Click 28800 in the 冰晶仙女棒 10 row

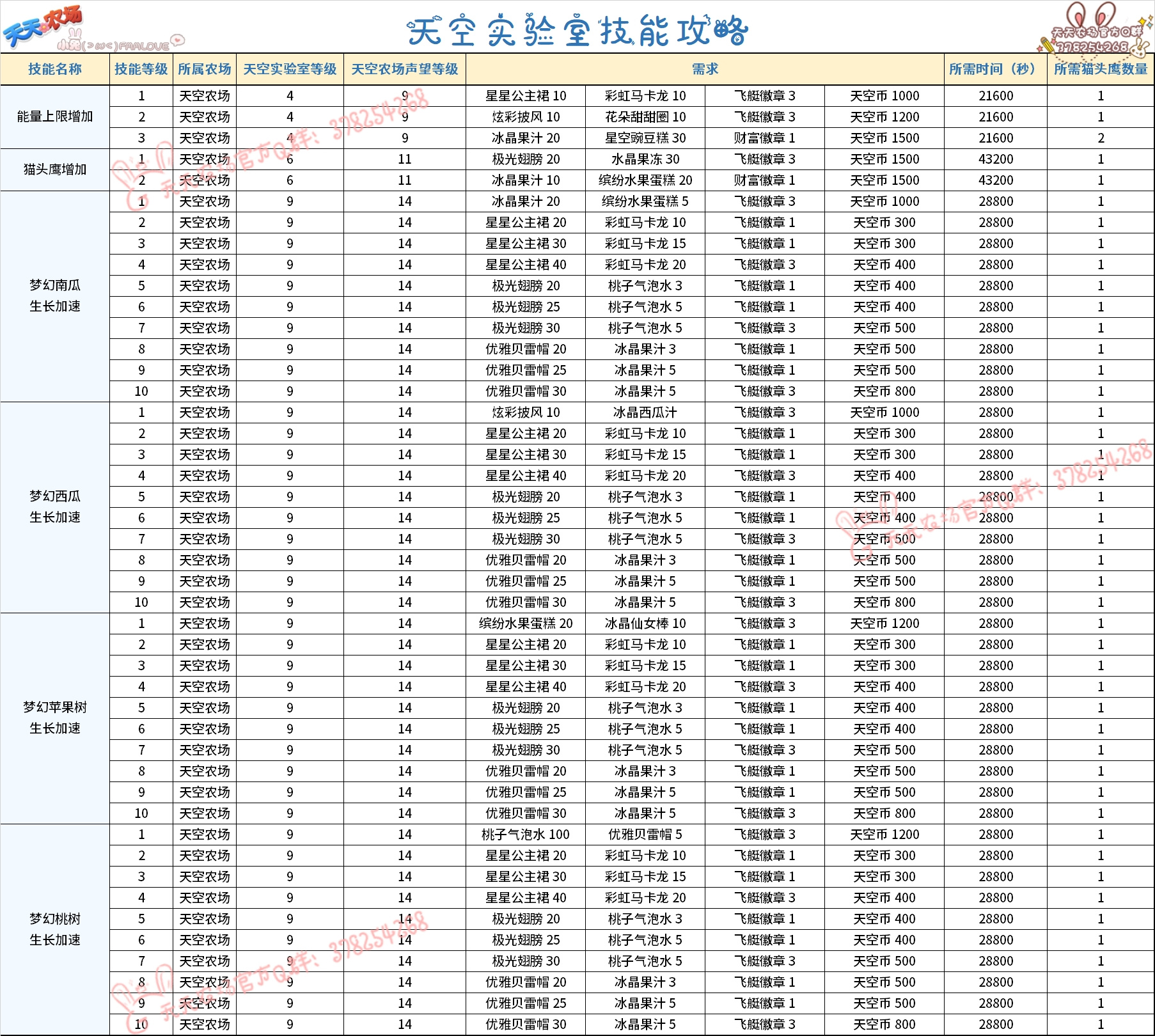point(996,624)
